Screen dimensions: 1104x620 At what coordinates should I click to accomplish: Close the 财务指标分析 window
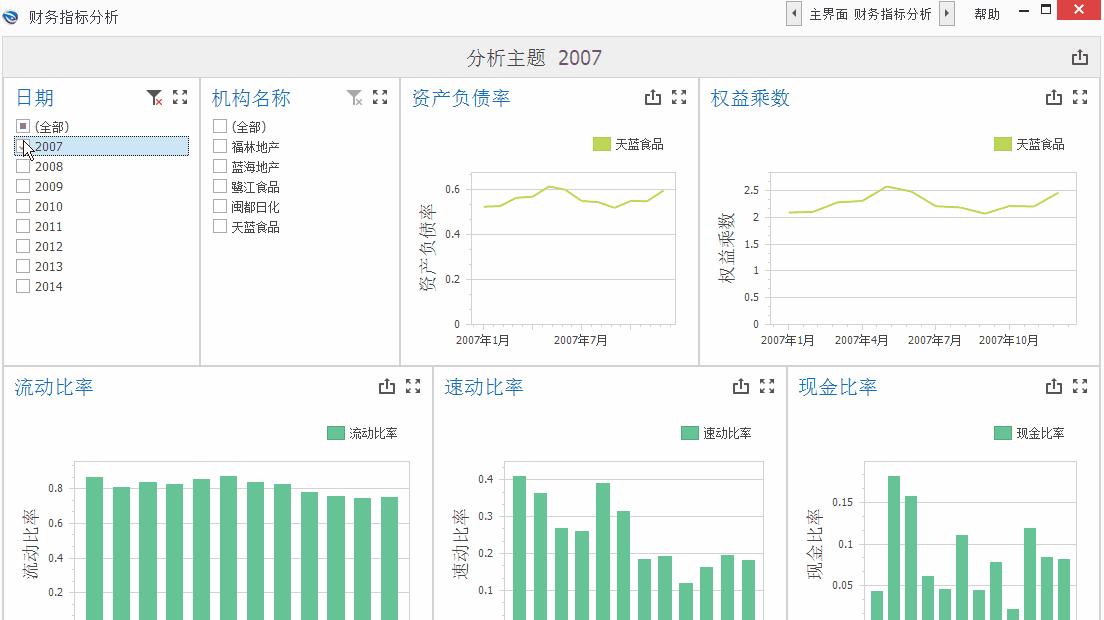tap(1079, 10)
